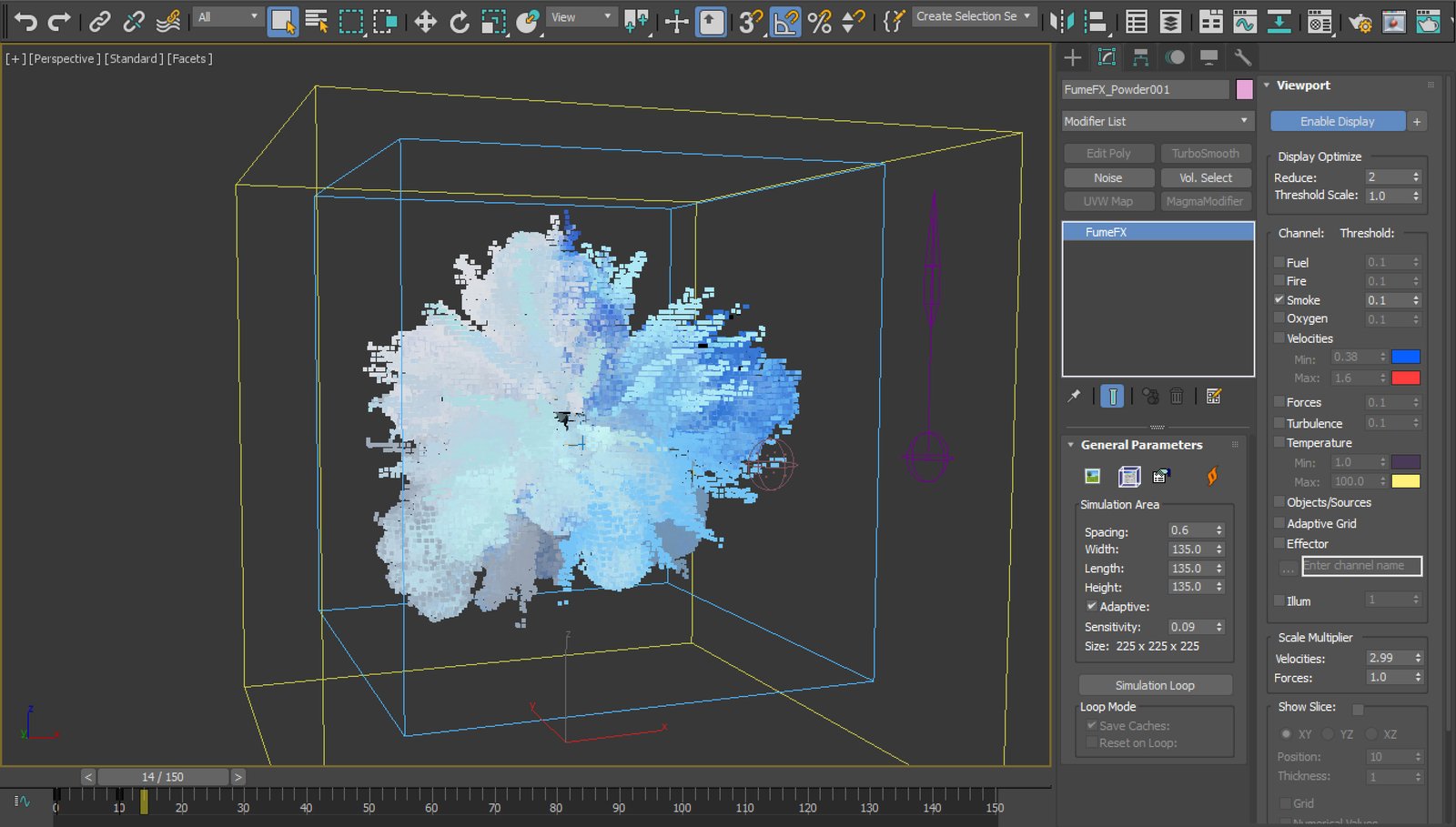The height and width of the screenshot is (827, 1456).
Task: Select the Undo tool icon
Action: [x=27, y=22]
